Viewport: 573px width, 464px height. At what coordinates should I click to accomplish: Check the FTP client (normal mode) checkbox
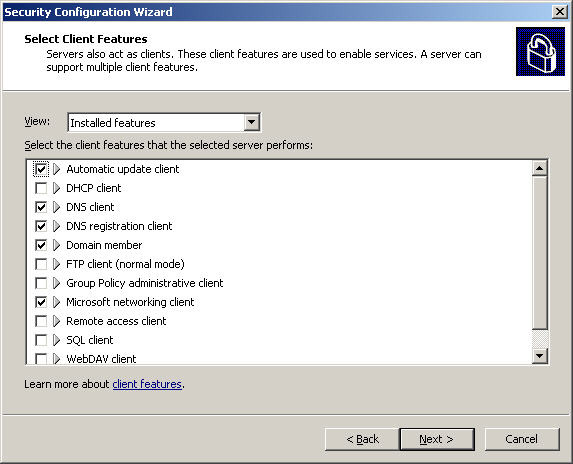(41, 264)
